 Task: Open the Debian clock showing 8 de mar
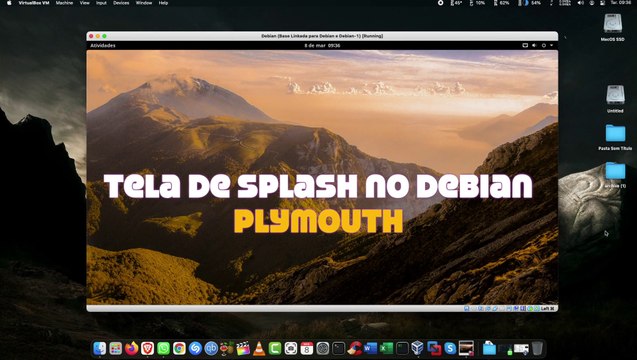[322, 46]
